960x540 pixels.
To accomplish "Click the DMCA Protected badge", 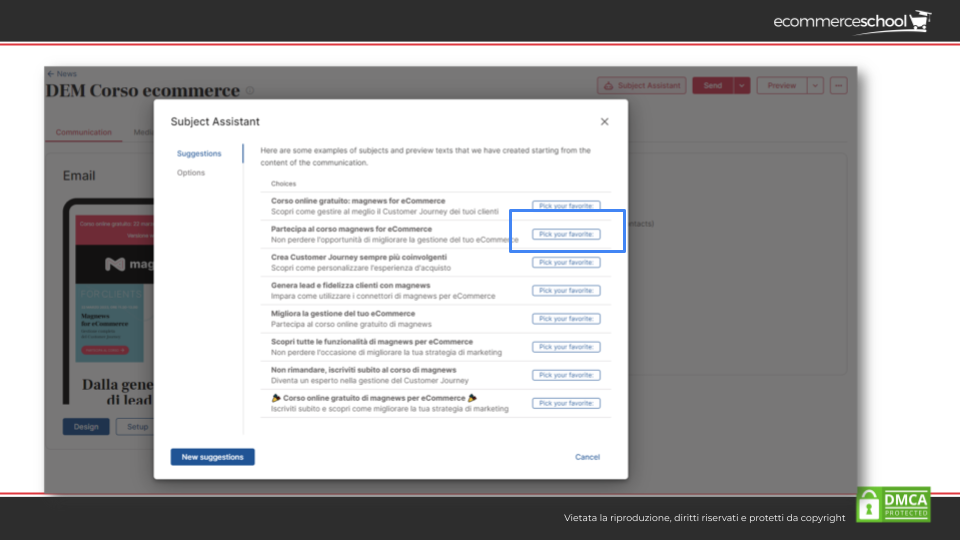I will tap(893, 504).
